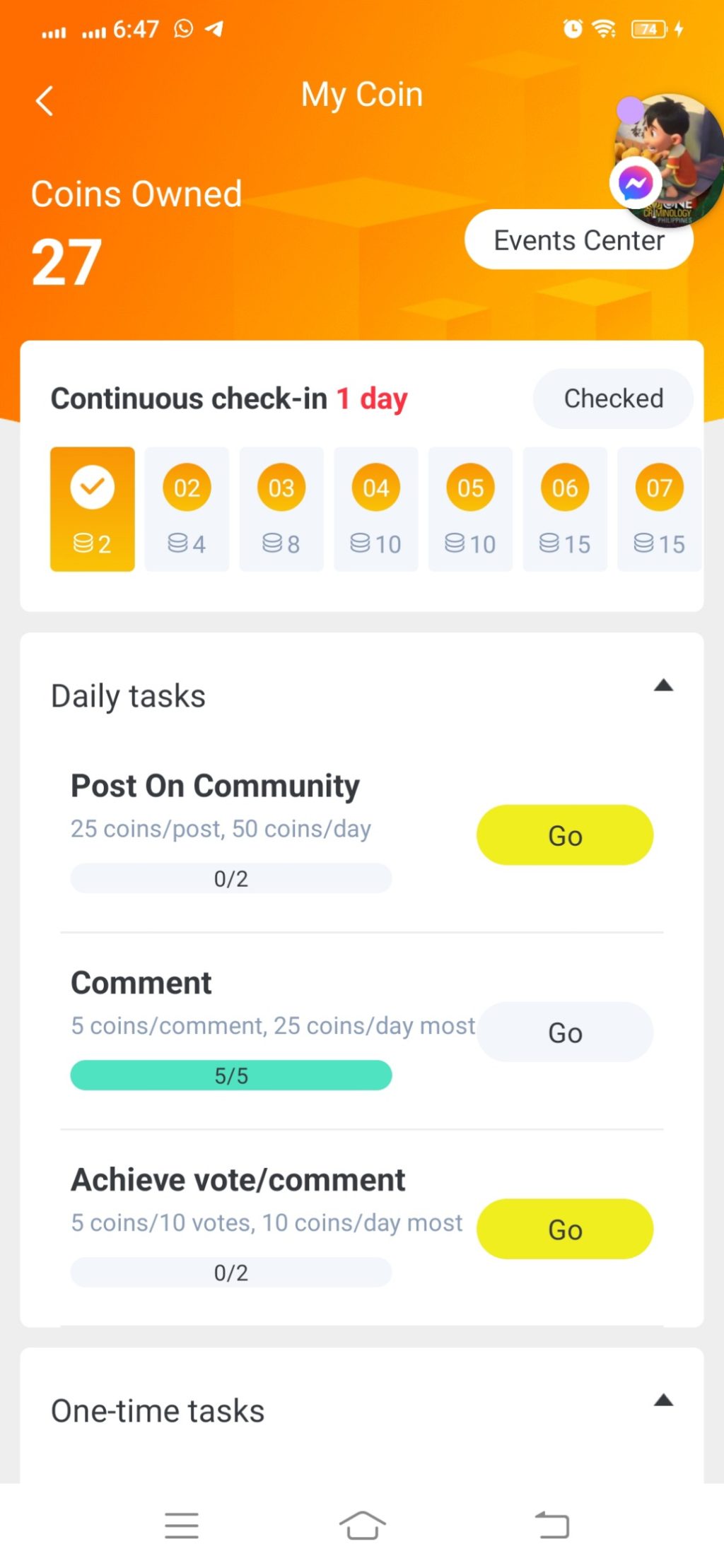Tap the day 05 check-in coin

470,488
